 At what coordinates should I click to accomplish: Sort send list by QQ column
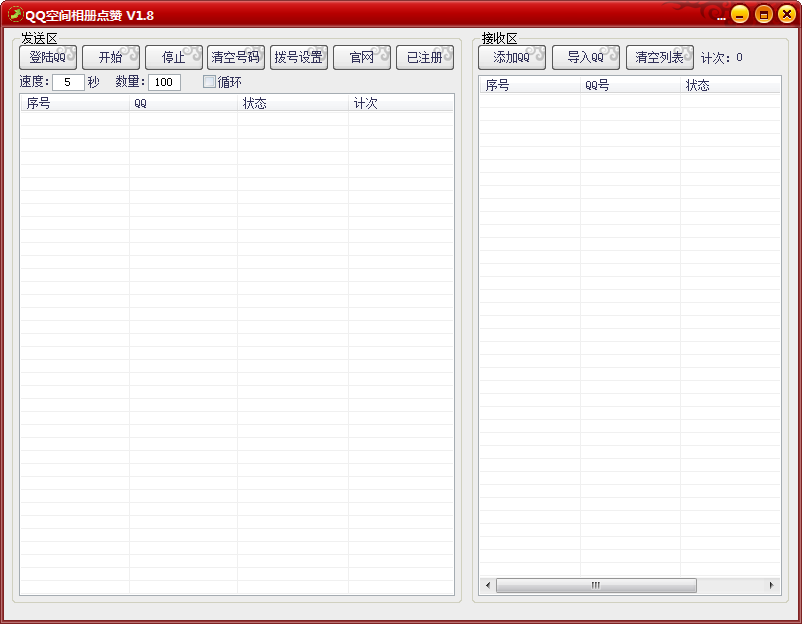pos(183,103)
